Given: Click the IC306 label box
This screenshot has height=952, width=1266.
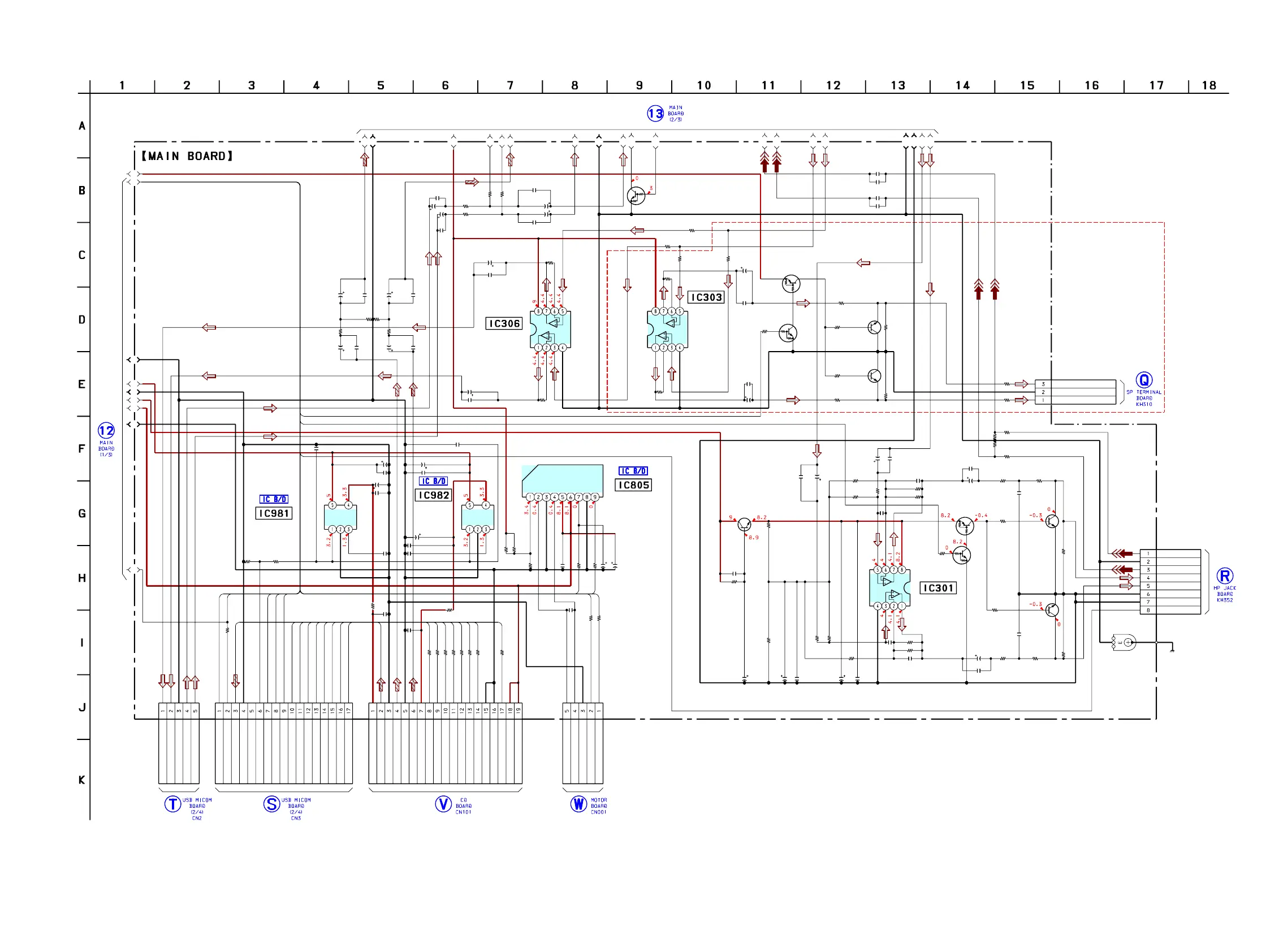Looking at the screenshot, I should click(504, 324).
